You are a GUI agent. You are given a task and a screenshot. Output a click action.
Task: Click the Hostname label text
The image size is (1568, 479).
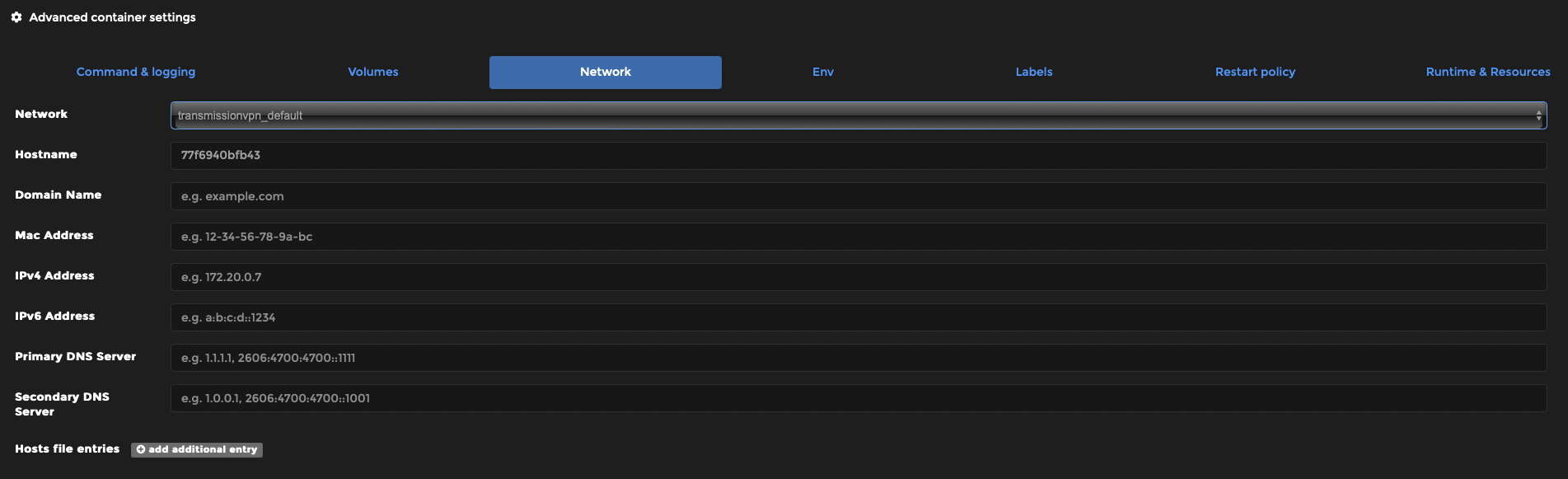pyautogui.click(x=45, y=154)
